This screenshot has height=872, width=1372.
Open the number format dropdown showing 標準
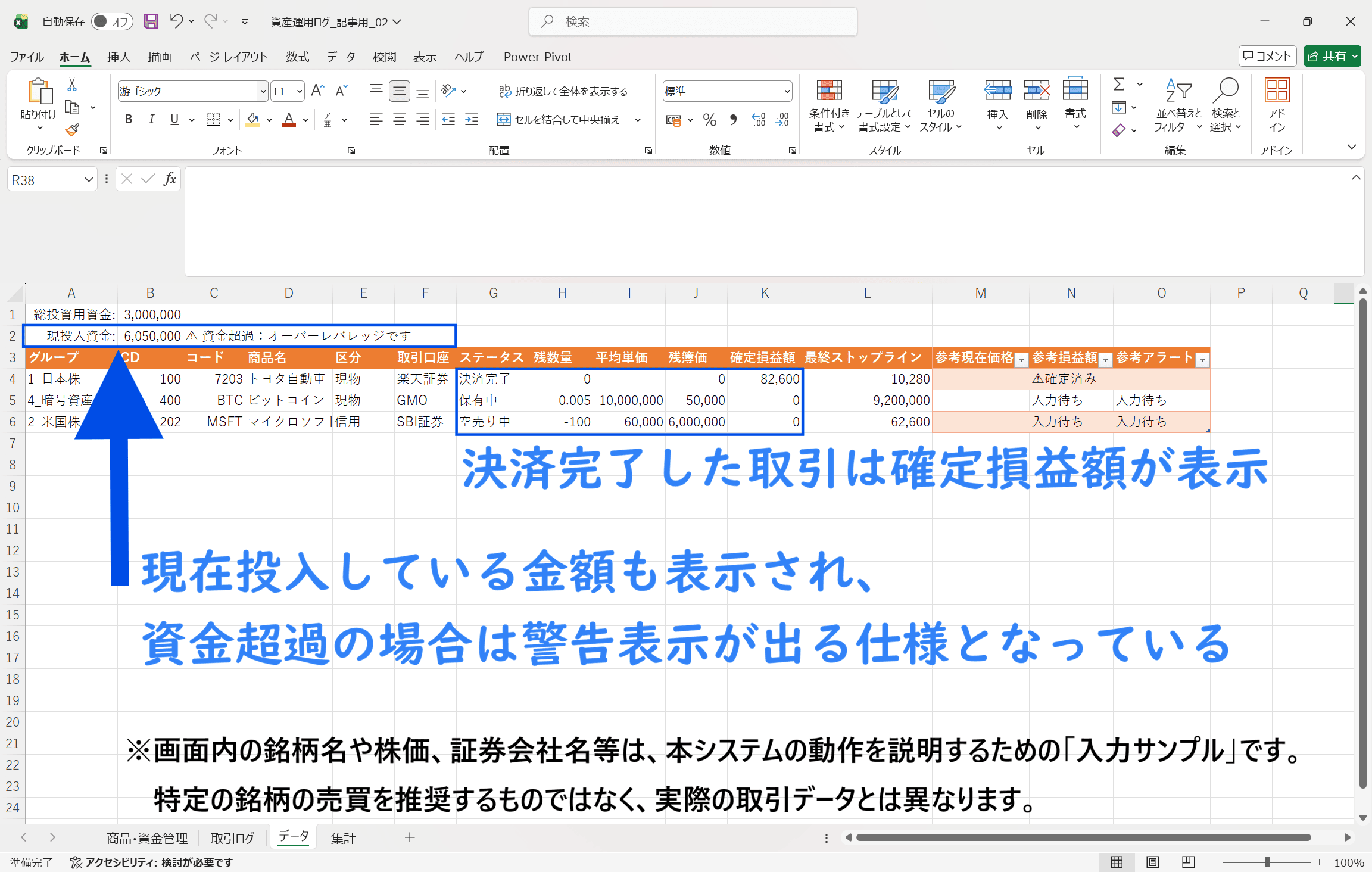pos(787,91)
